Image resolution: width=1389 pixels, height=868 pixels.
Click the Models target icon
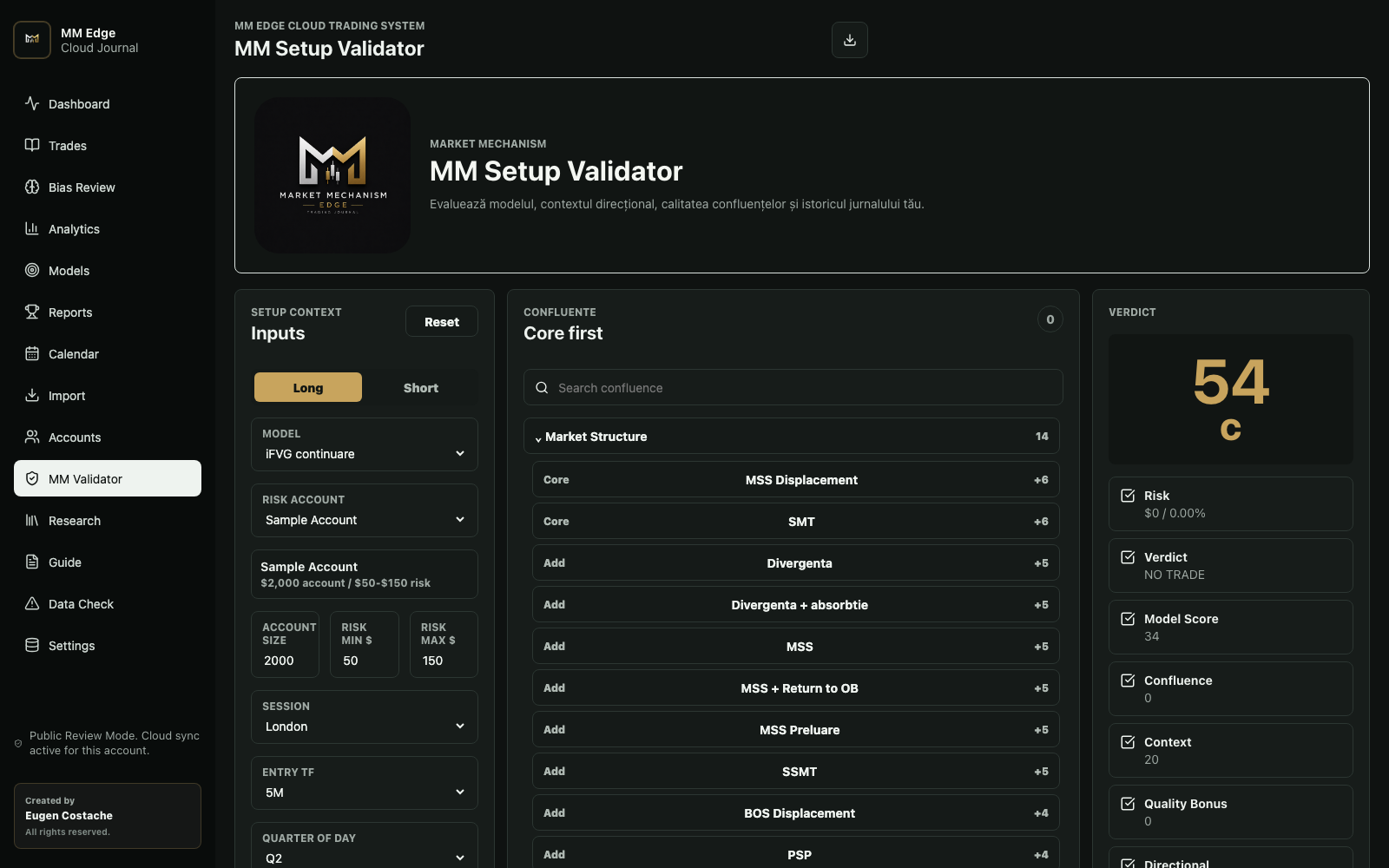[32, 270]
